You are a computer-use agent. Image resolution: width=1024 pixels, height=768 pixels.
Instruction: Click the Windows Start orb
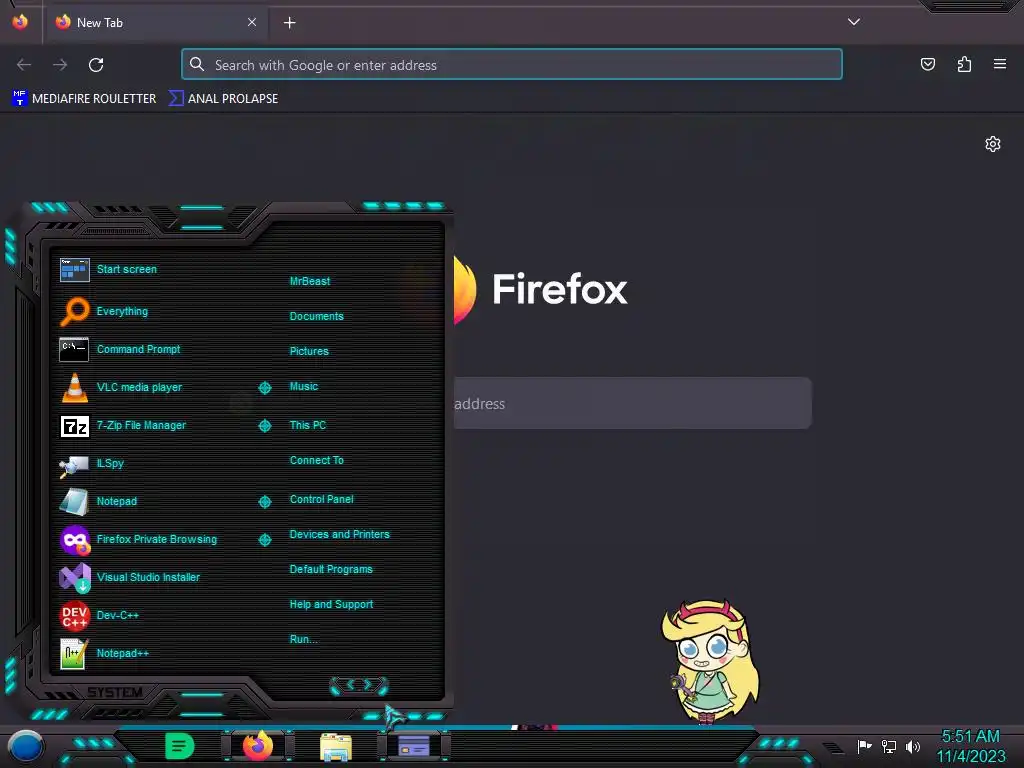[26, 747]
